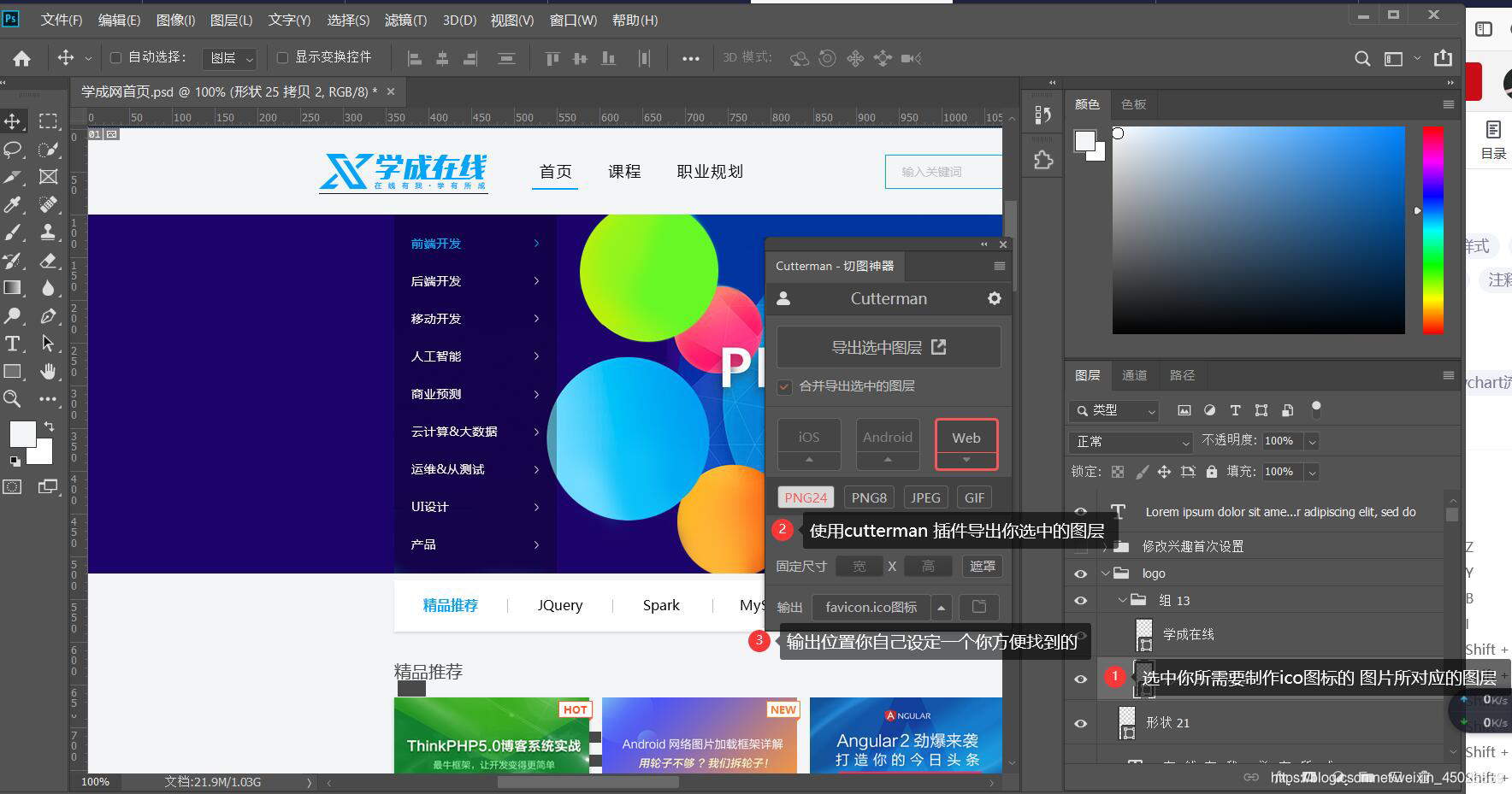Open Cutterman settings gear
This screenshot has width=1512, height=794.
pyautogui.click(x=994, y=298)
